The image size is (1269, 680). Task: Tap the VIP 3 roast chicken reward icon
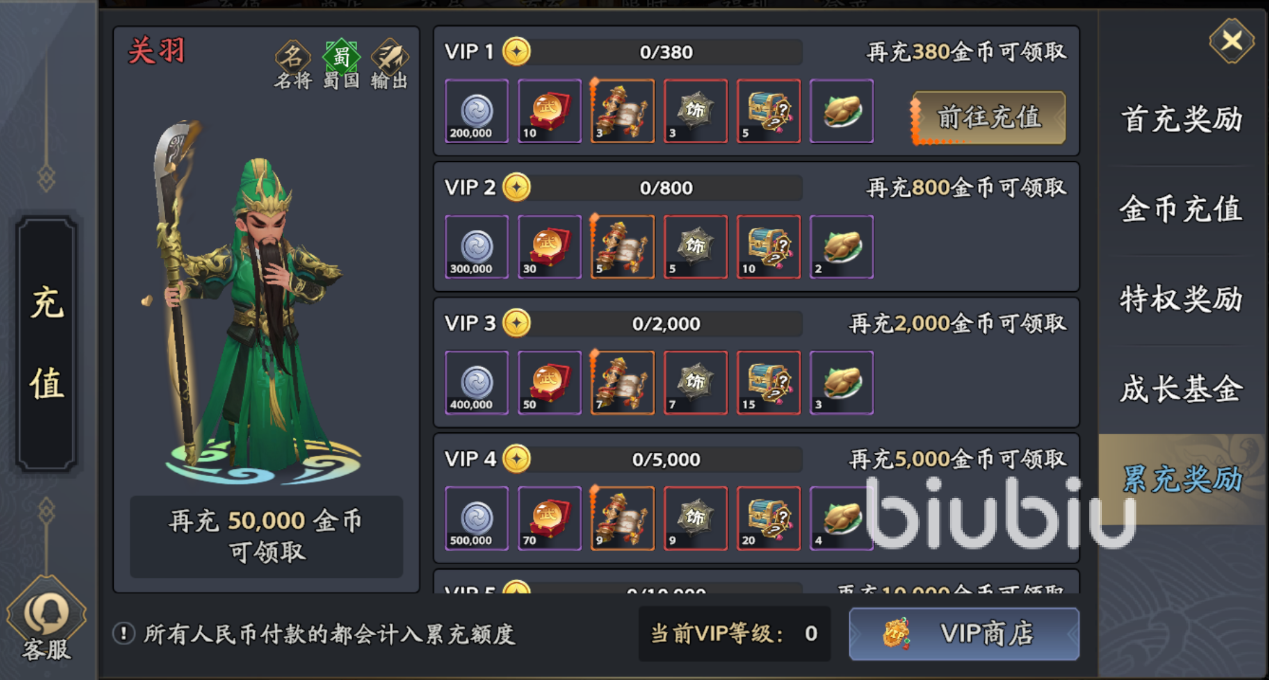[x=841, y=383]
